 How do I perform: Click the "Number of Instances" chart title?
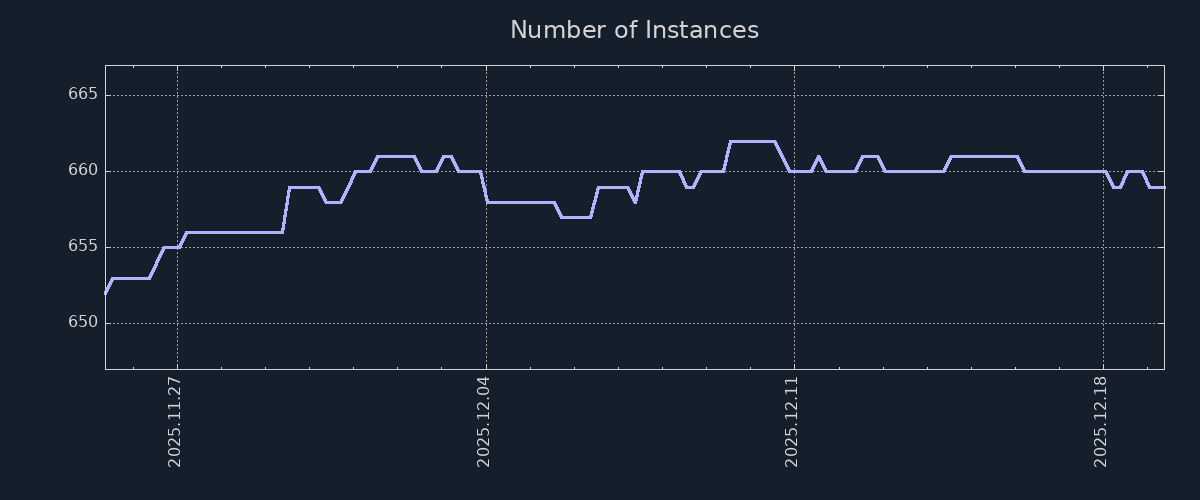coord(634,31)
